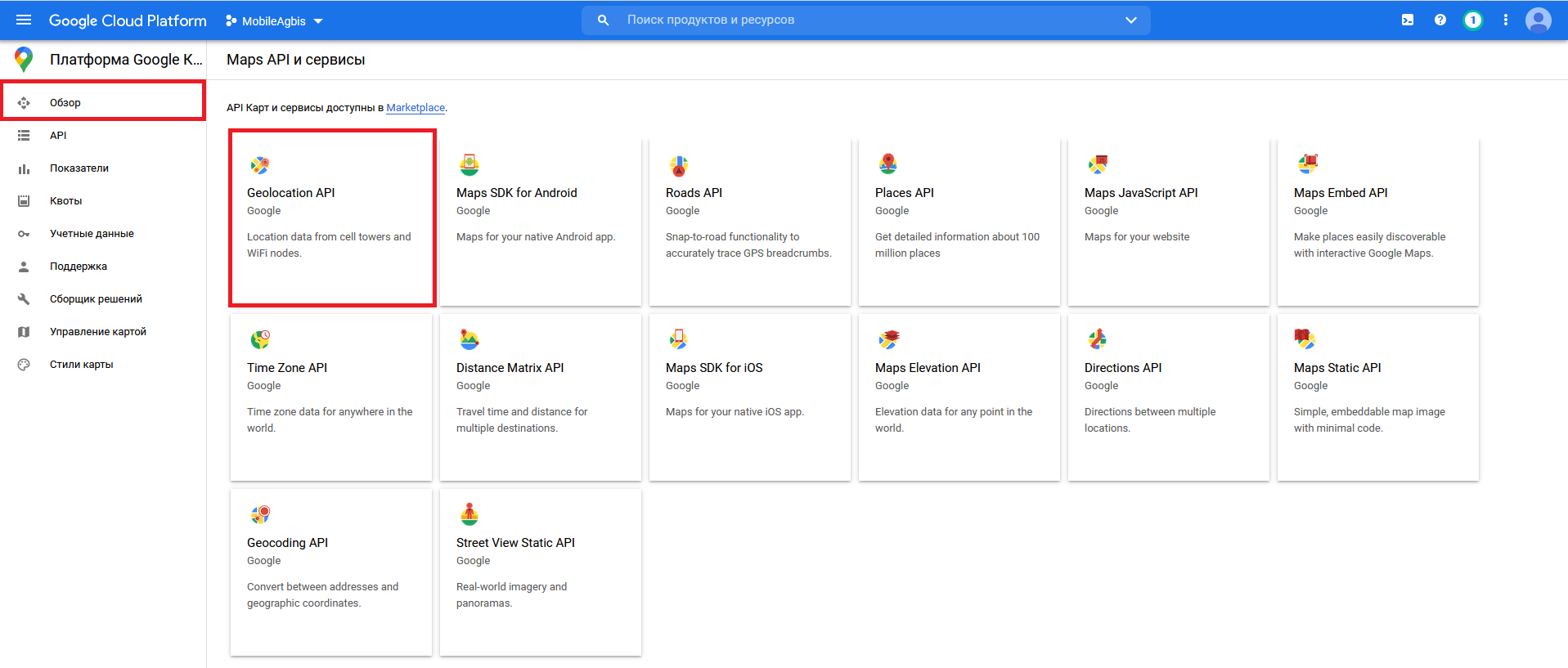Screen dimensions: 1568x668
Task: Click the API list icon in sidebar
Action: coord(24,136)
